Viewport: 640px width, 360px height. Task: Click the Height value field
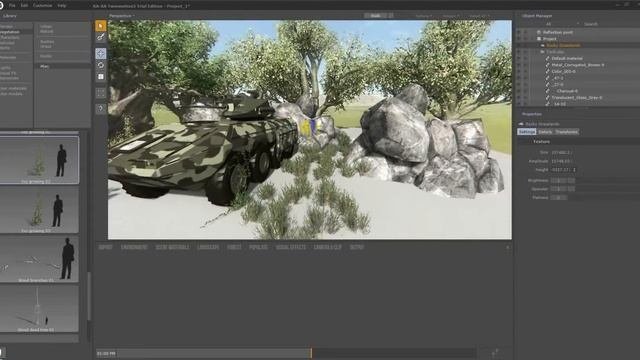563,169
